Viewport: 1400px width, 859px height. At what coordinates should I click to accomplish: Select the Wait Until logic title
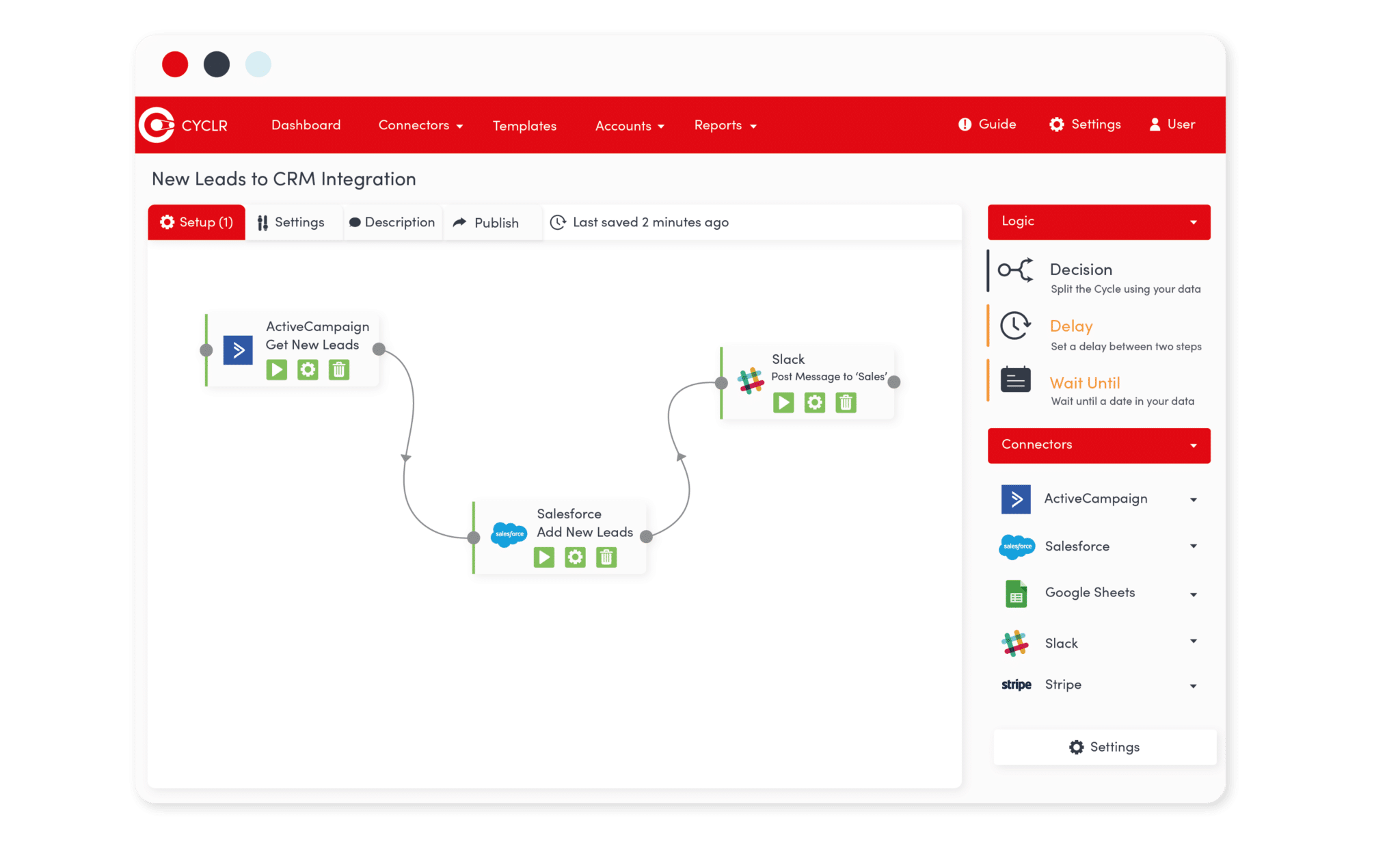1085,383
